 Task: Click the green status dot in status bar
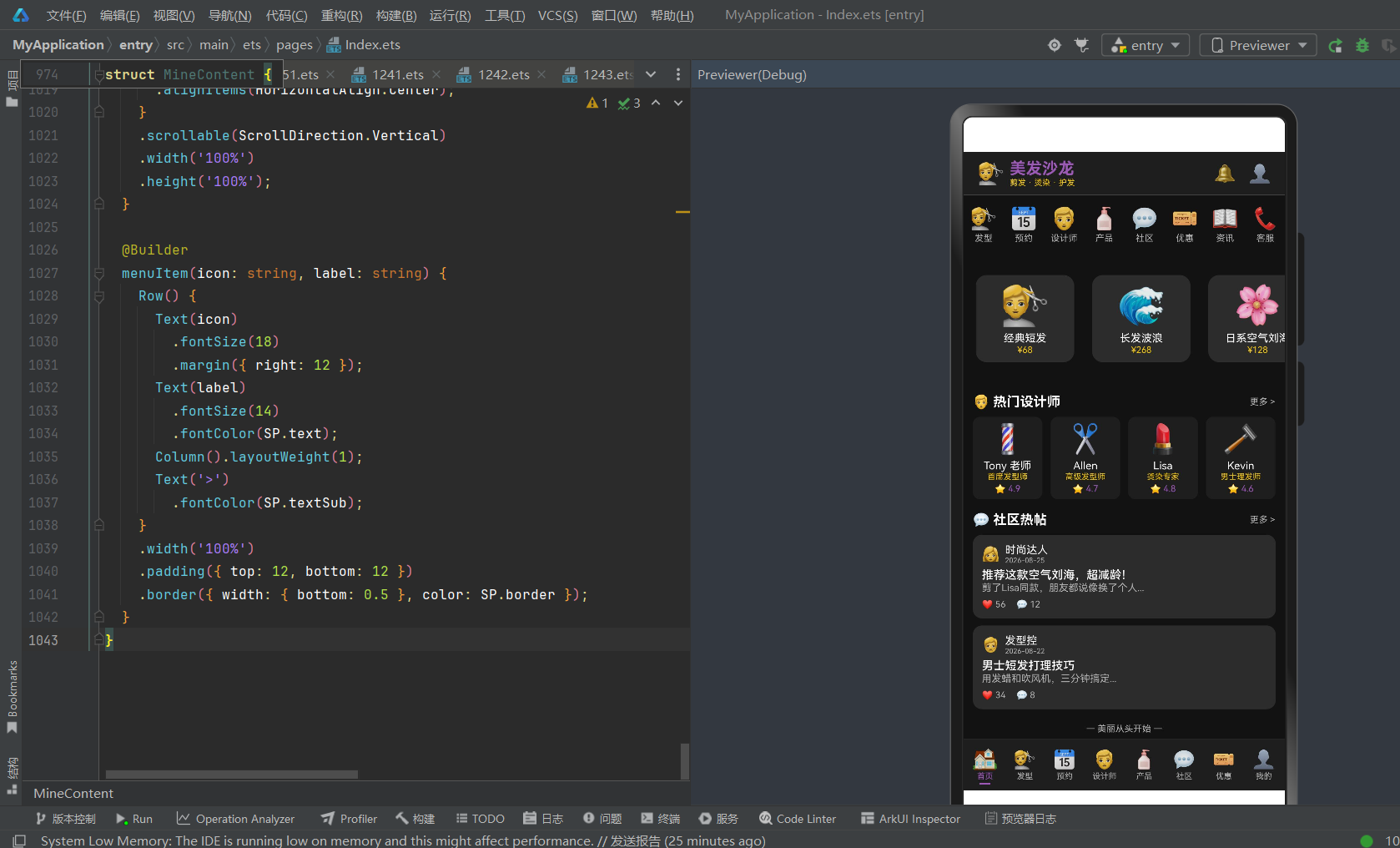(x=1367, y=840)
